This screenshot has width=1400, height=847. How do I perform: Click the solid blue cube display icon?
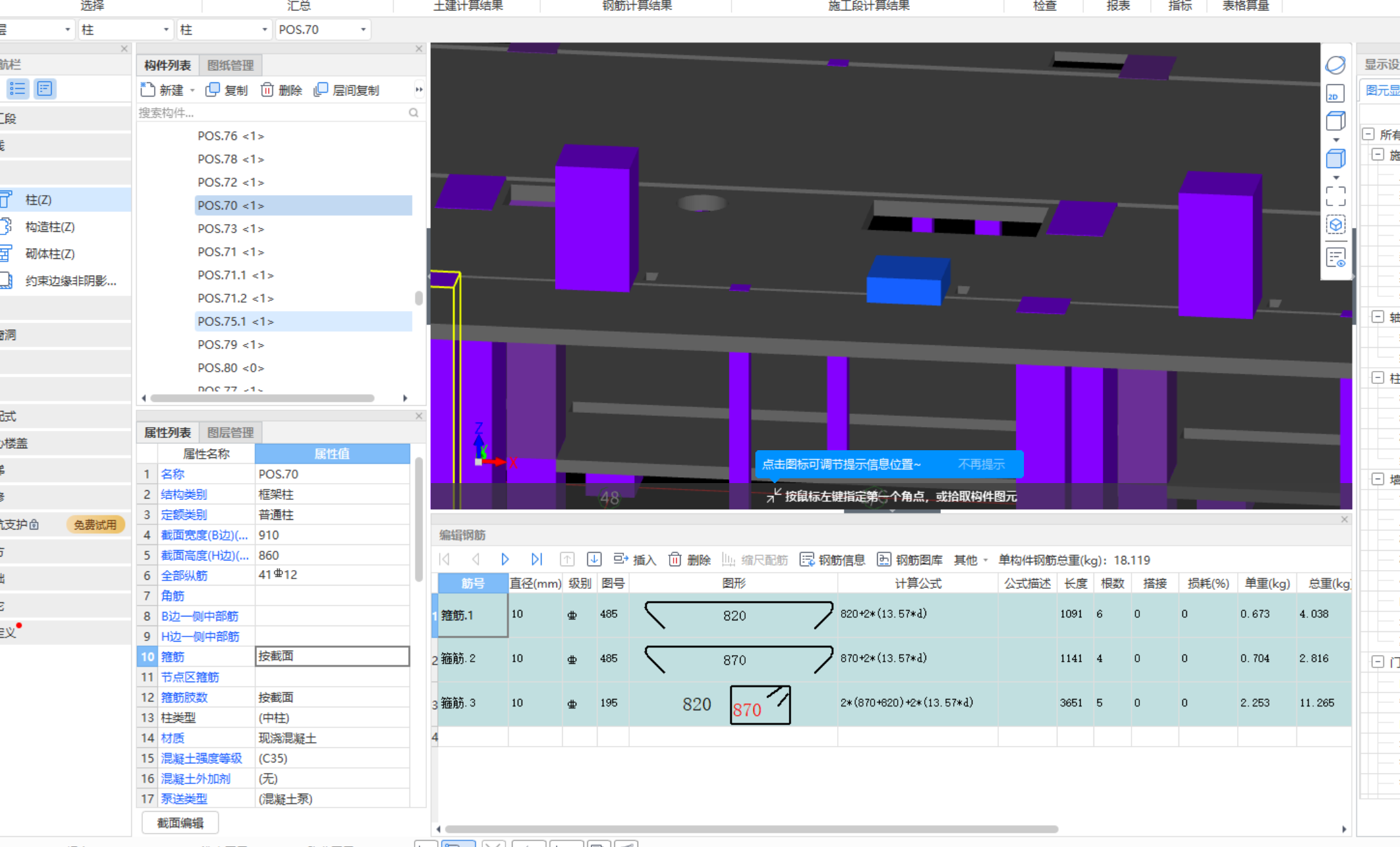coord(1336,158)
